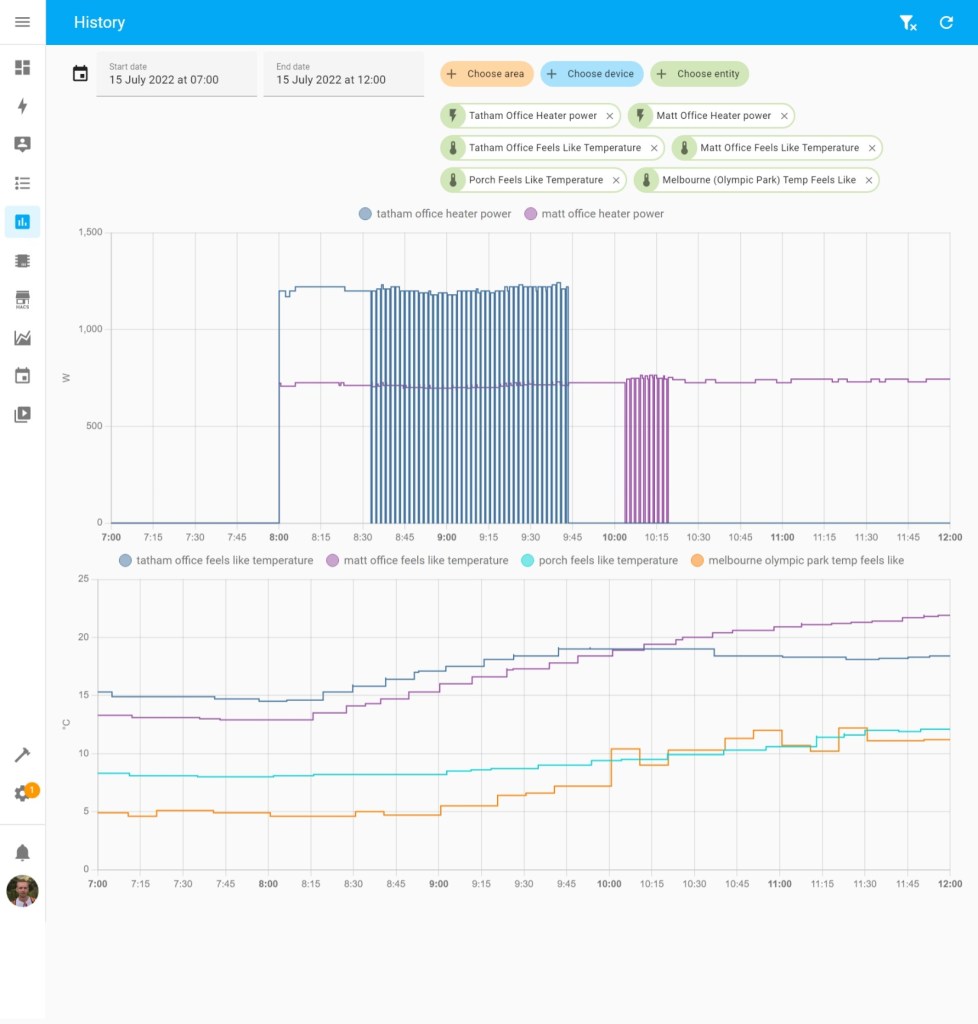The image size is (978, 1024).
Task: Open the sidebar hamburger menu
Action: tap(22, 22)
